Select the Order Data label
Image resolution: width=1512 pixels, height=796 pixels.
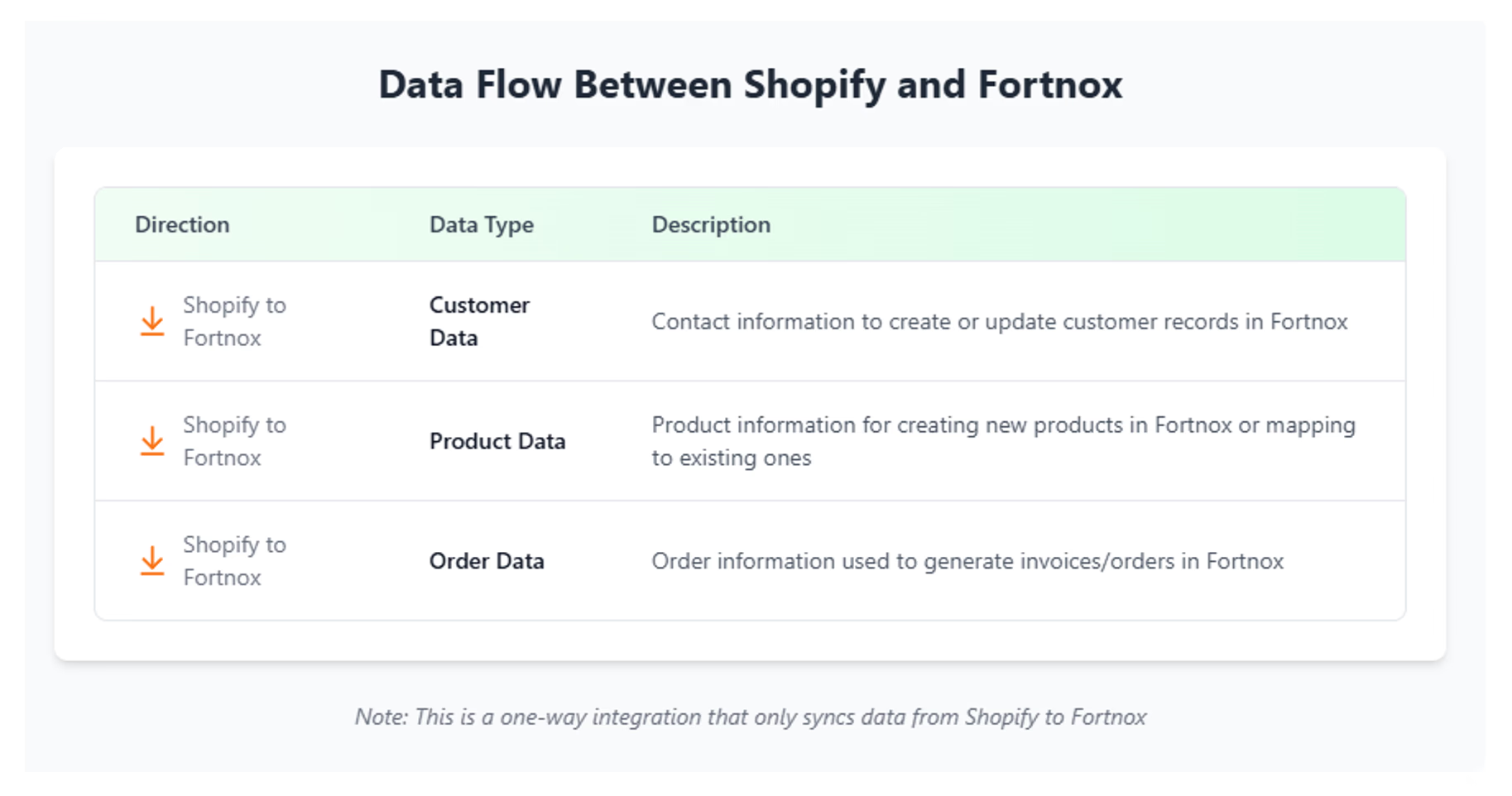487,561
